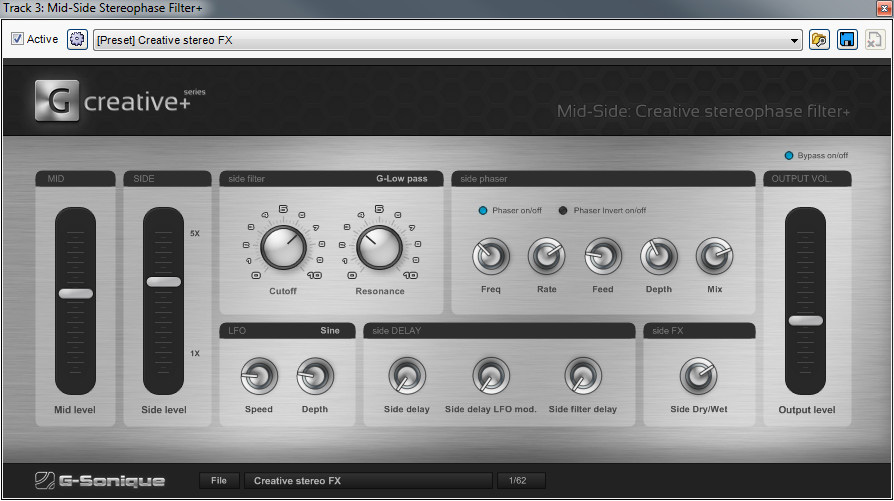Toggle the Phaser Invert on/off LED

coord(563,210)
